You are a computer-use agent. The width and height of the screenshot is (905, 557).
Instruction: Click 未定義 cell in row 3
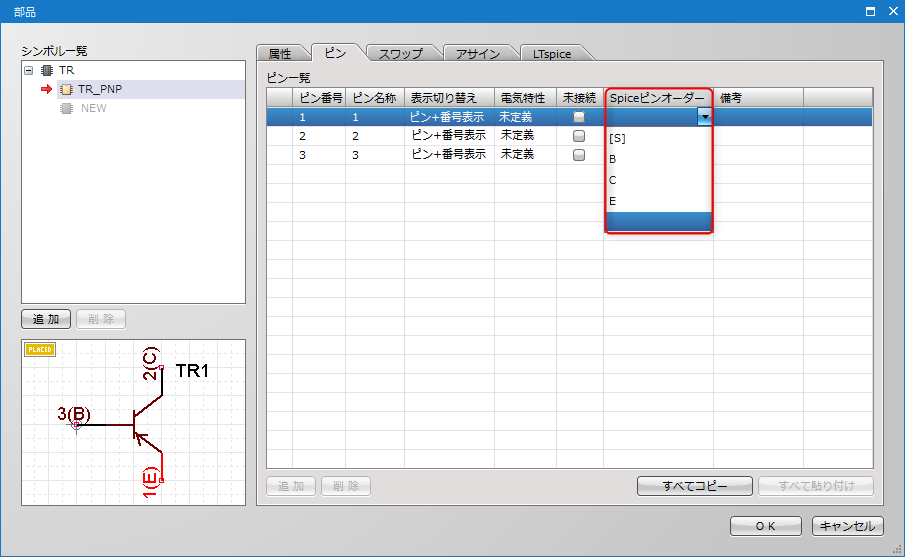point(525,155)
